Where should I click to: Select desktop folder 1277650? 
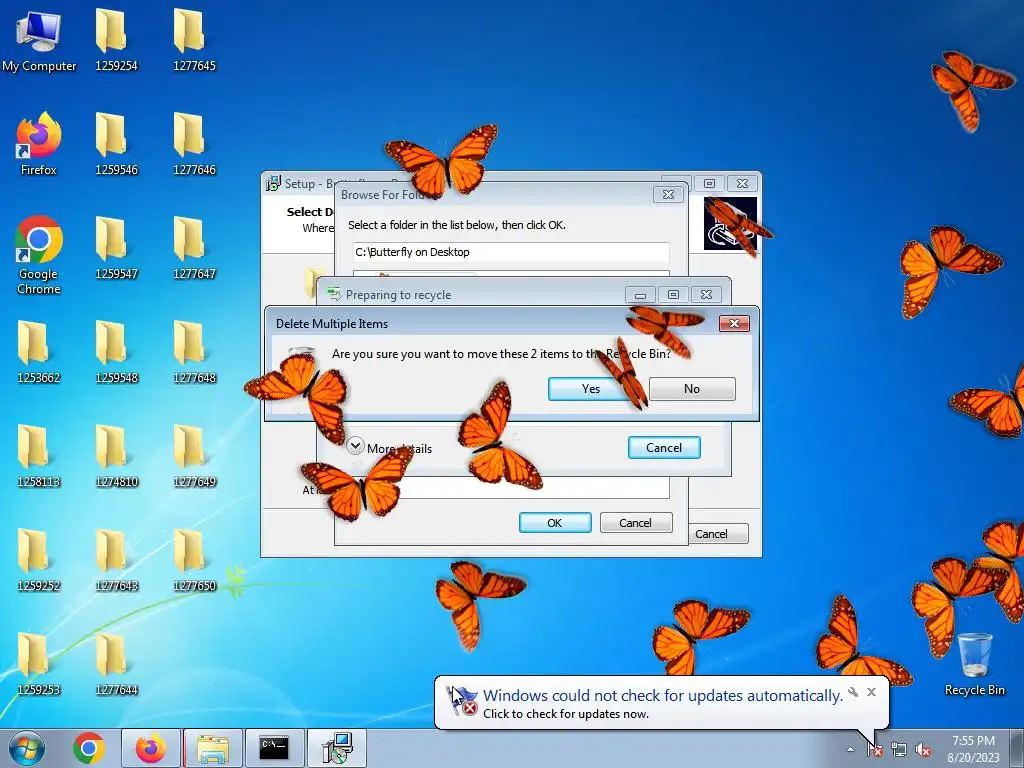click(194, 561)
